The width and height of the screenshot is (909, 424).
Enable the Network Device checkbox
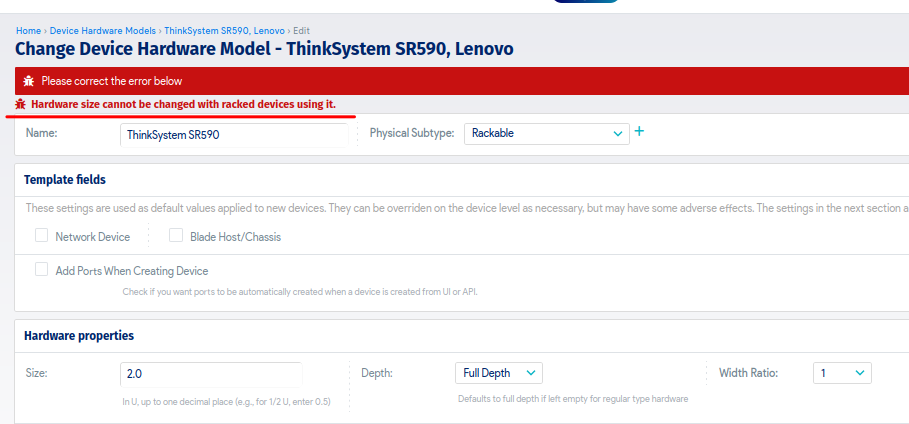(x=41, y=235)
